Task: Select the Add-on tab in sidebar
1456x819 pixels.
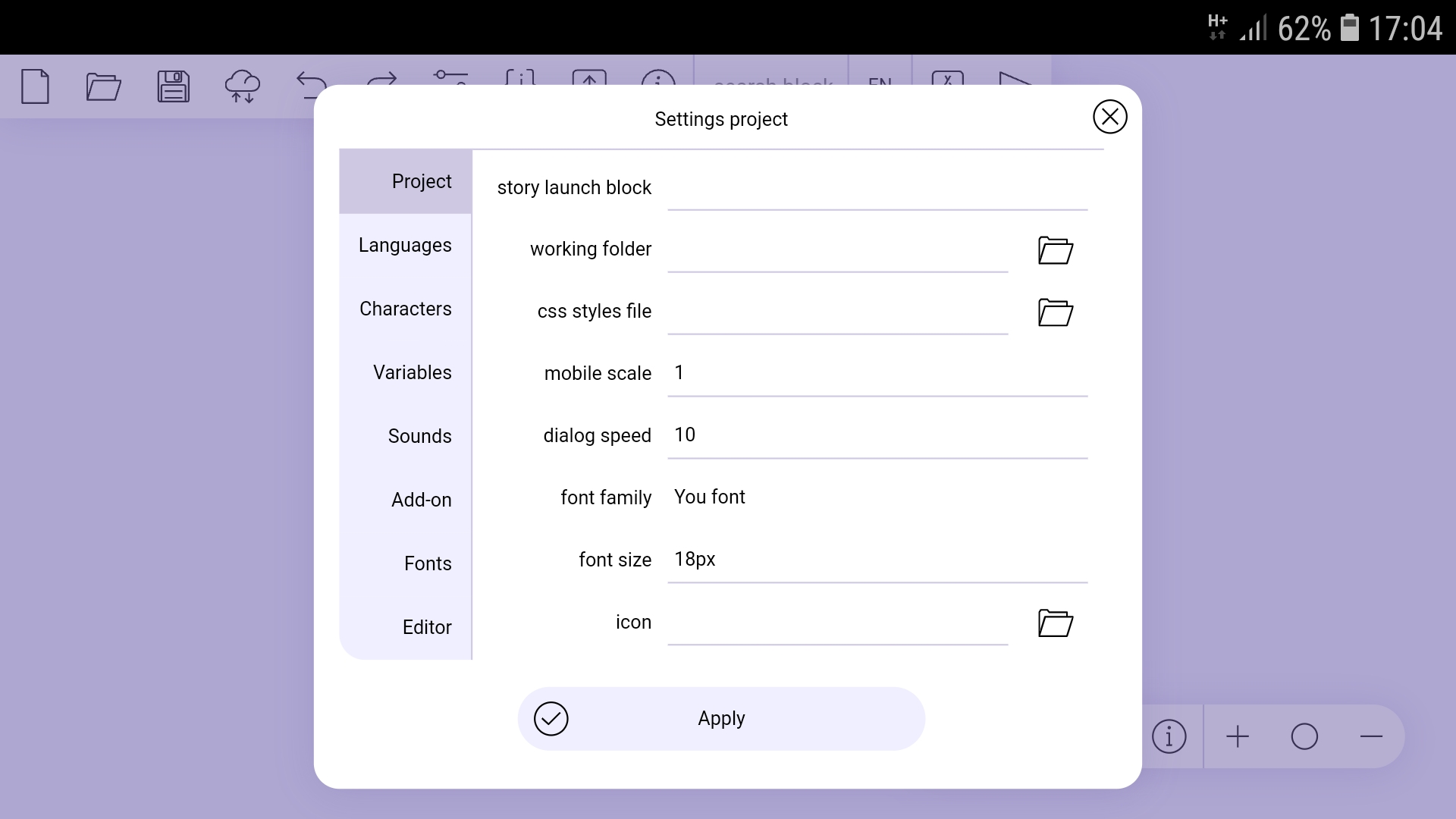Action: 422,499
